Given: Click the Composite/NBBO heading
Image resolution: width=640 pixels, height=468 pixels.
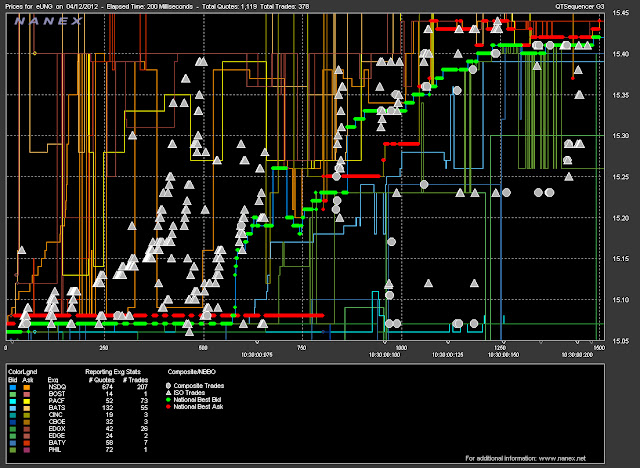Looking at the screenshot, I should [x=191, y=372].
